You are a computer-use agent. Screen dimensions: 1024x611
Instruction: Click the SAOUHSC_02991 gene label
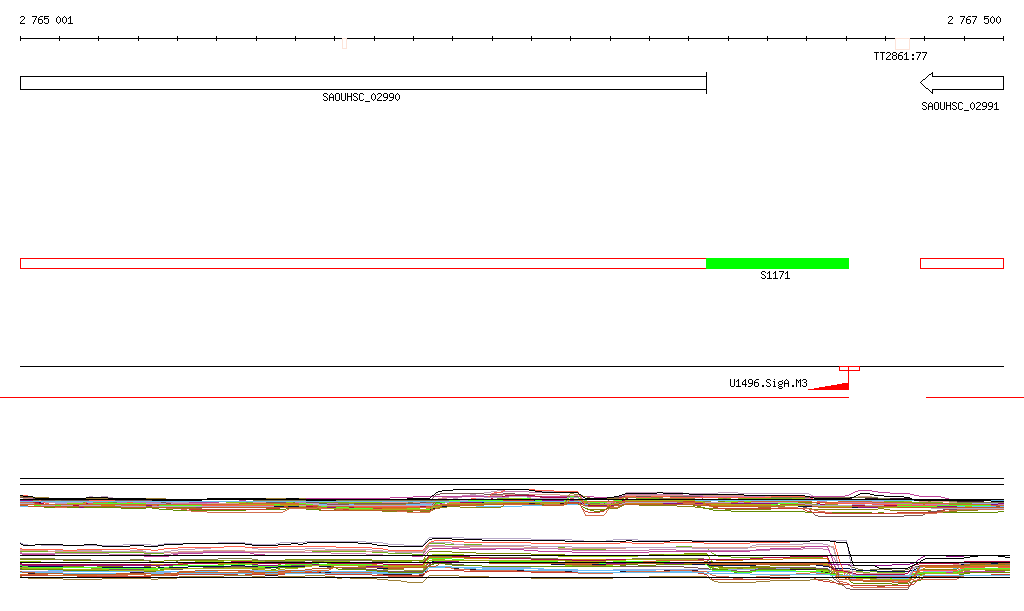tap(960, 105)
